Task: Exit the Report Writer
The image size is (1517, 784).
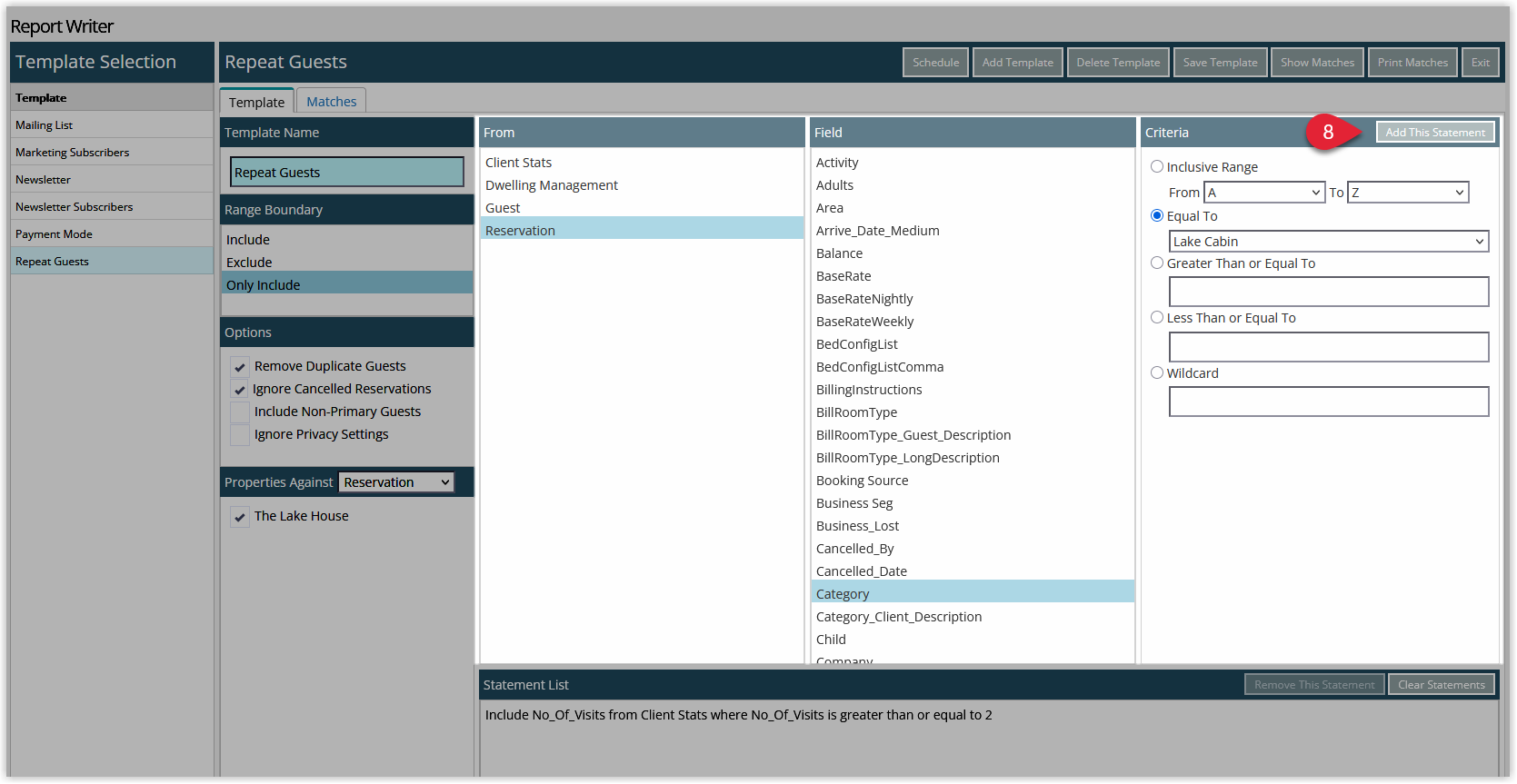Action: pos(1480,63)
